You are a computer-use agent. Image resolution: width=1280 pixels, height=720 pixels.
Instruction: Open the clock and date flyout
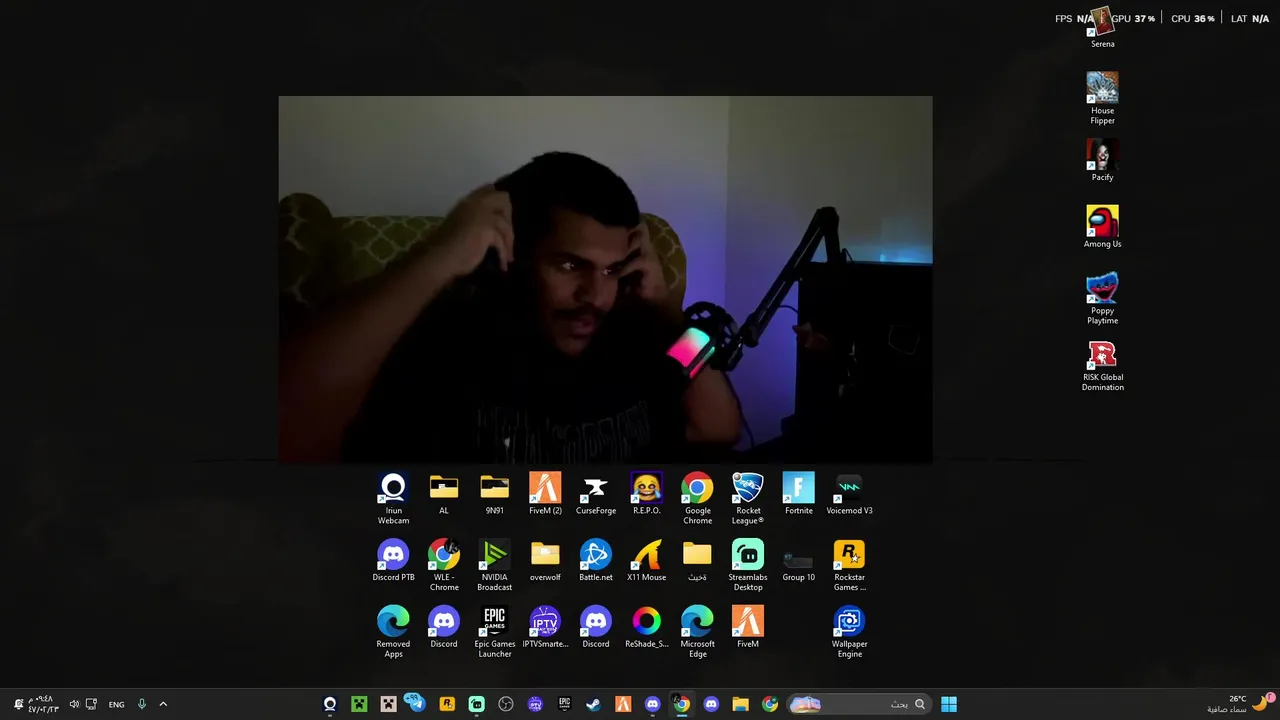(42, 704)
